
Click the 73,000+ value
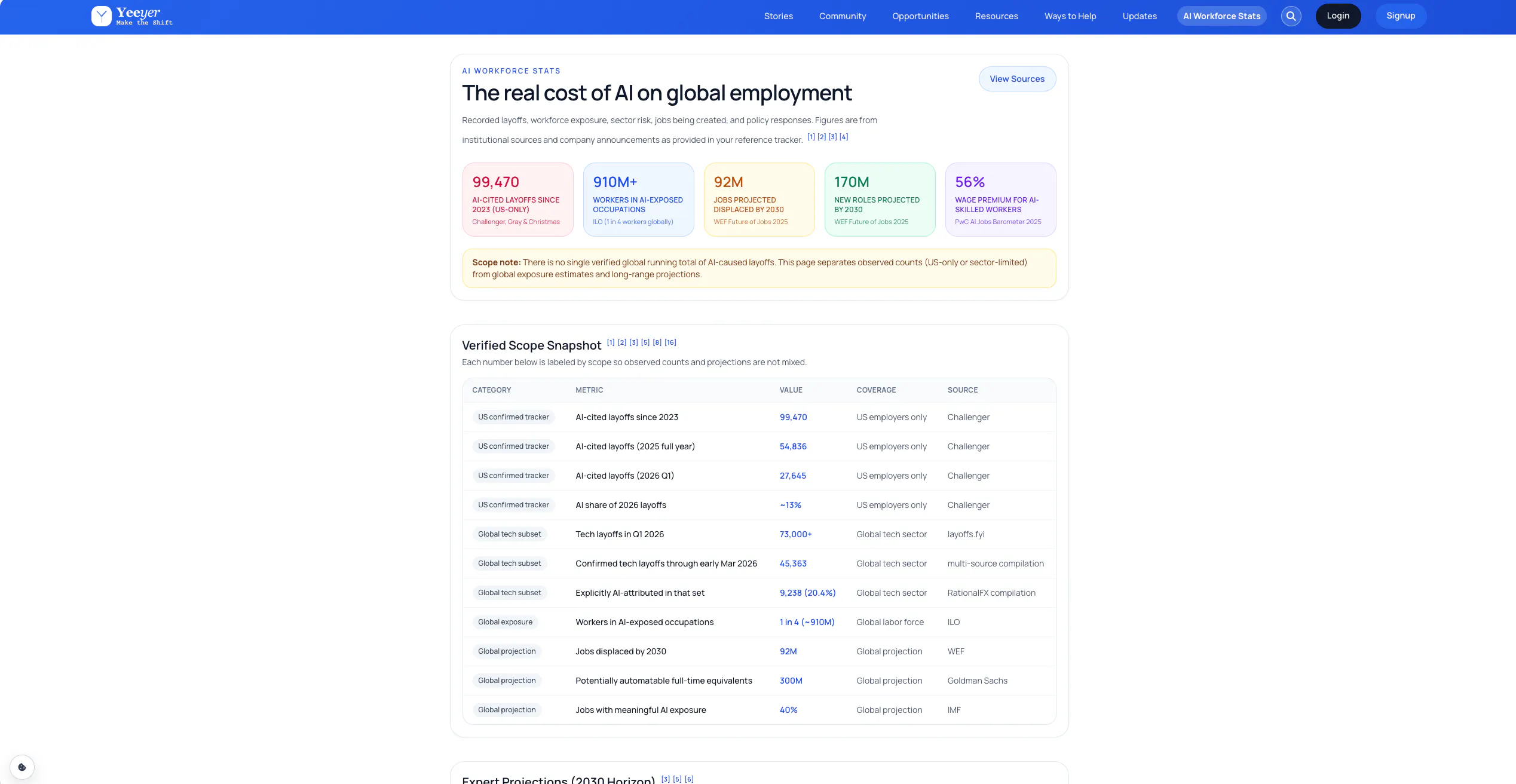(x=795, y=534)
